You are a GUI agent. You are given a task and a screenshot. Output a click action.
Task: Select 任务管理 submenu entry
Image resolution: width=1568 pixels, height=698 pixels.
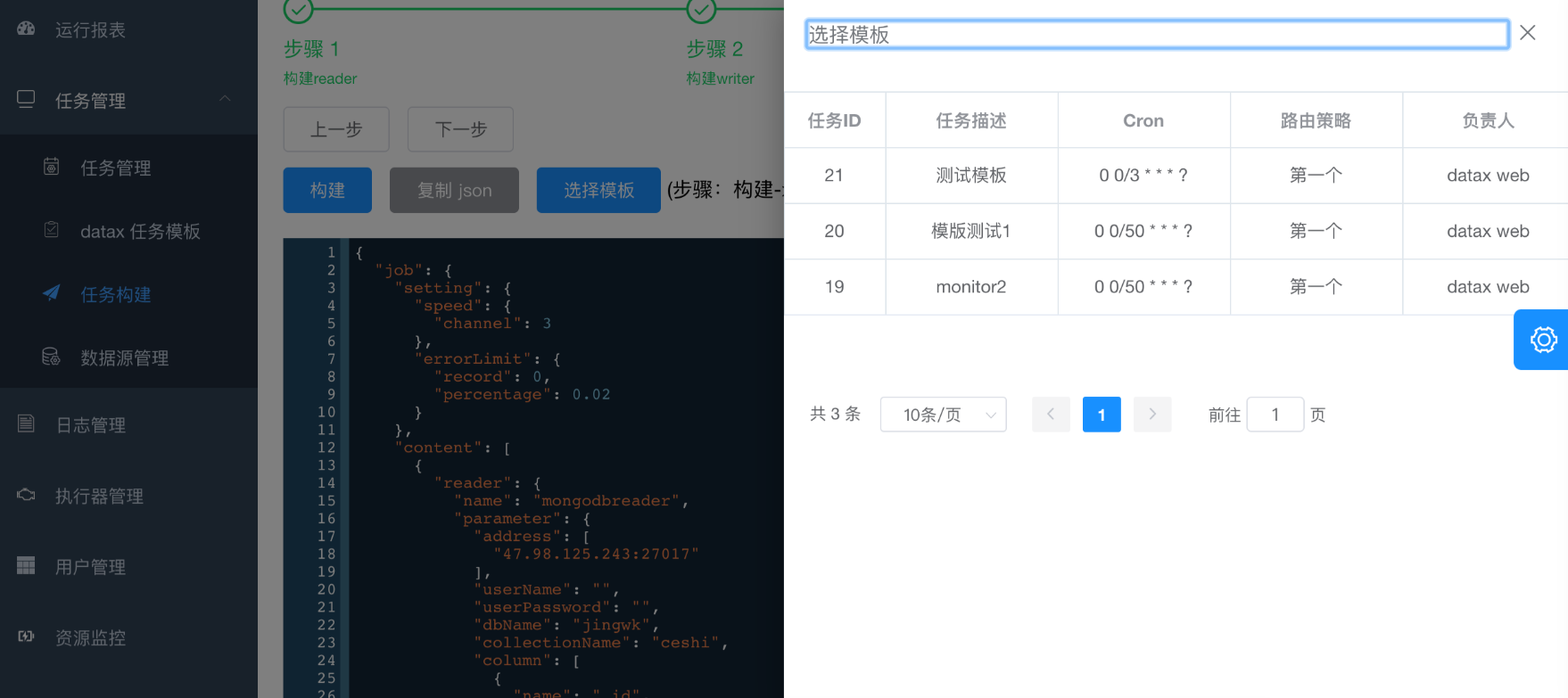[116, 168]
